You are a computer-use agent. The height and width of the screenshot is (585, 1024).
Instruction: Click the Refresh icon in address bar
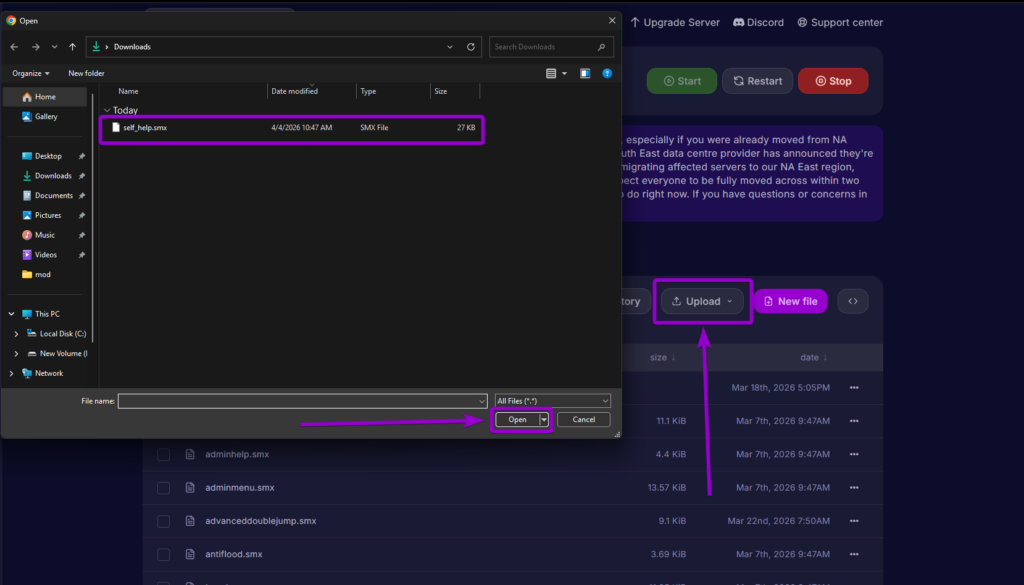pyautogui.click(x=471, y=47)
